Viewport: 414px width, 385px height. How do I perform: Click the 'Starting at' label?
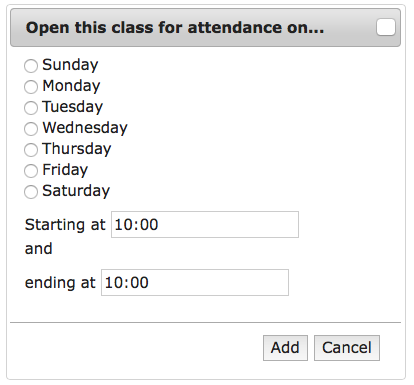pos(65,225)
